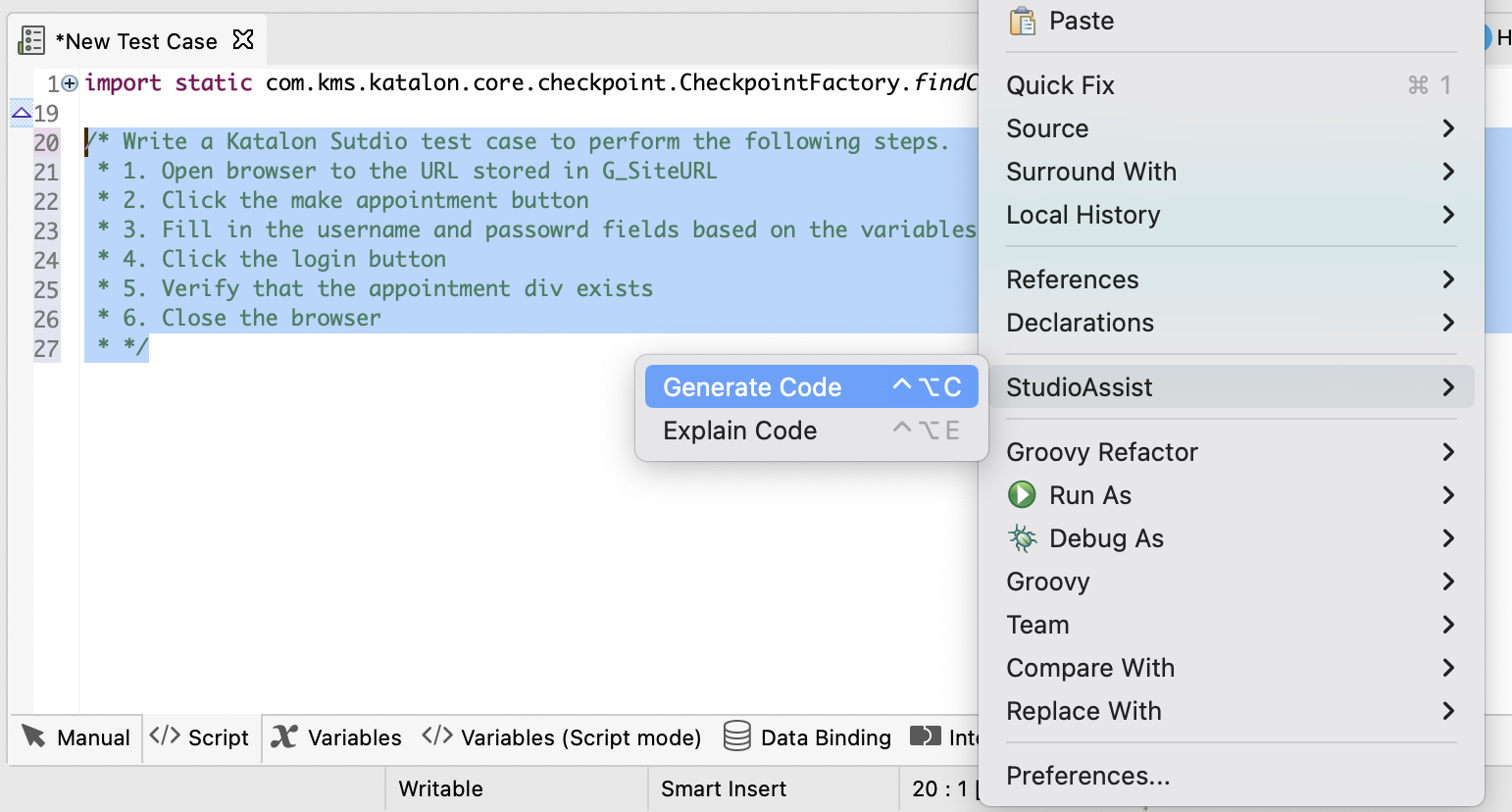The width and height of the screenshot is (1512, 812).
Task: Click the Quick Fix menu entry
Action: pyautogui.click(x=1060, y=85)
